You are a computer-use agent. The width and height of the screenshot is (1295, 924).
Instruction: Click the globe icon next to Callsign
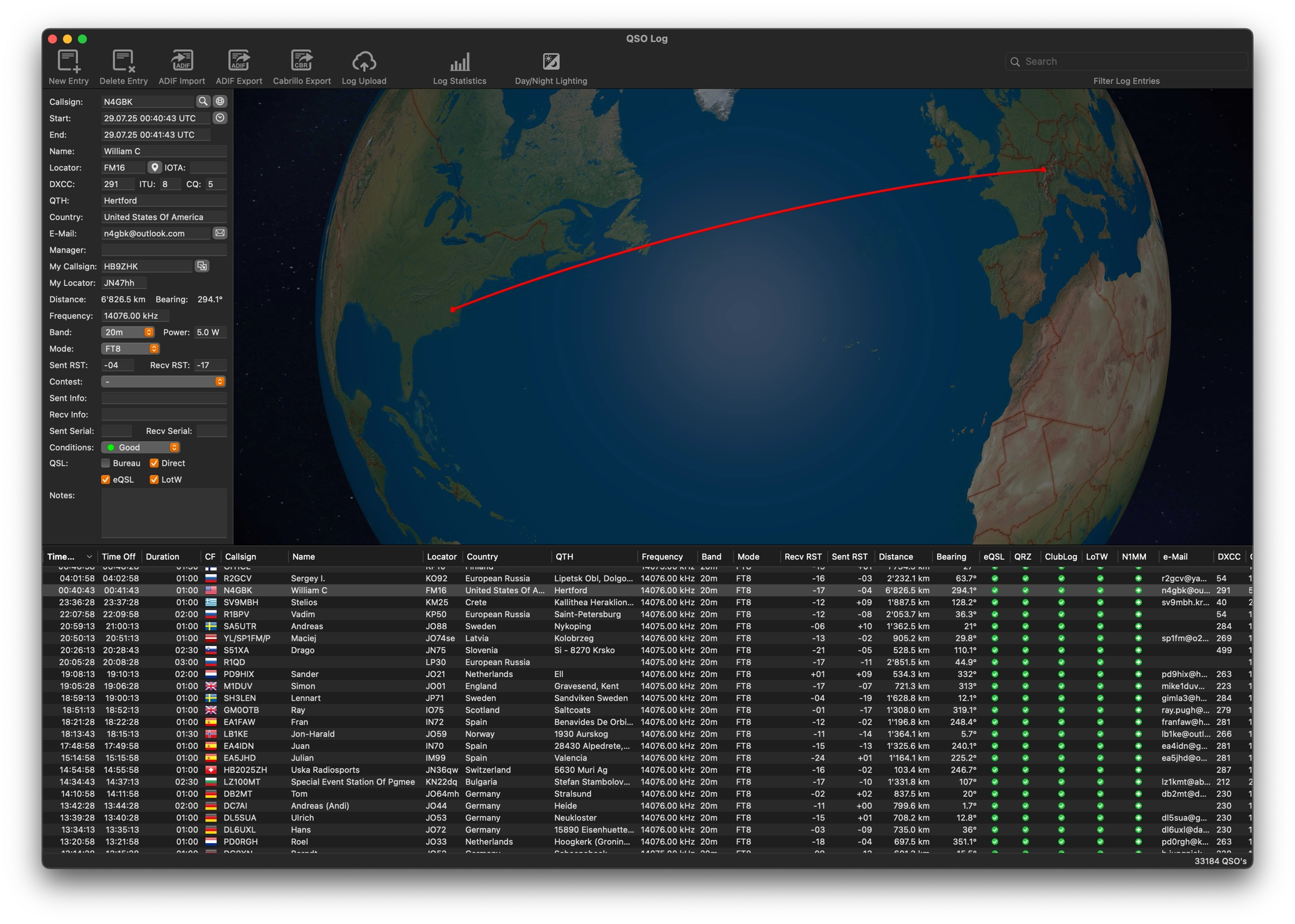[x=220, y=101]
